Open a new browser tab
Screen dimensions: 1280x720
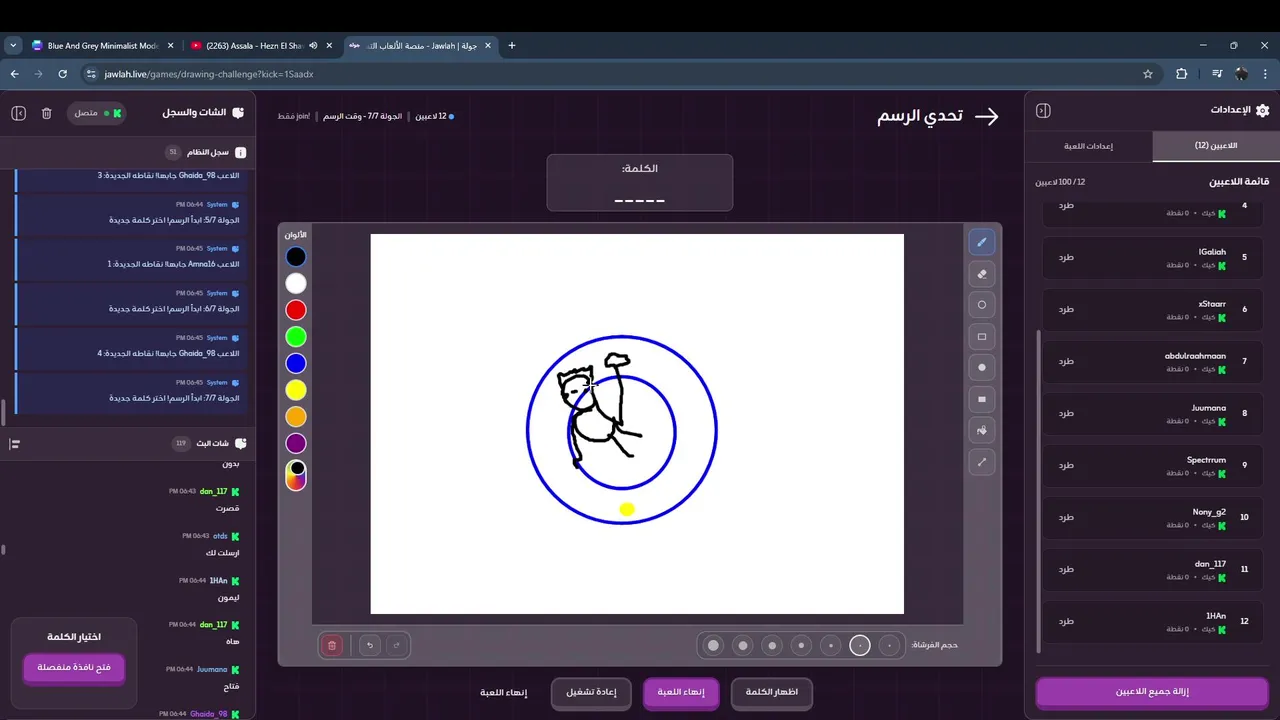[x=512, y=45]
